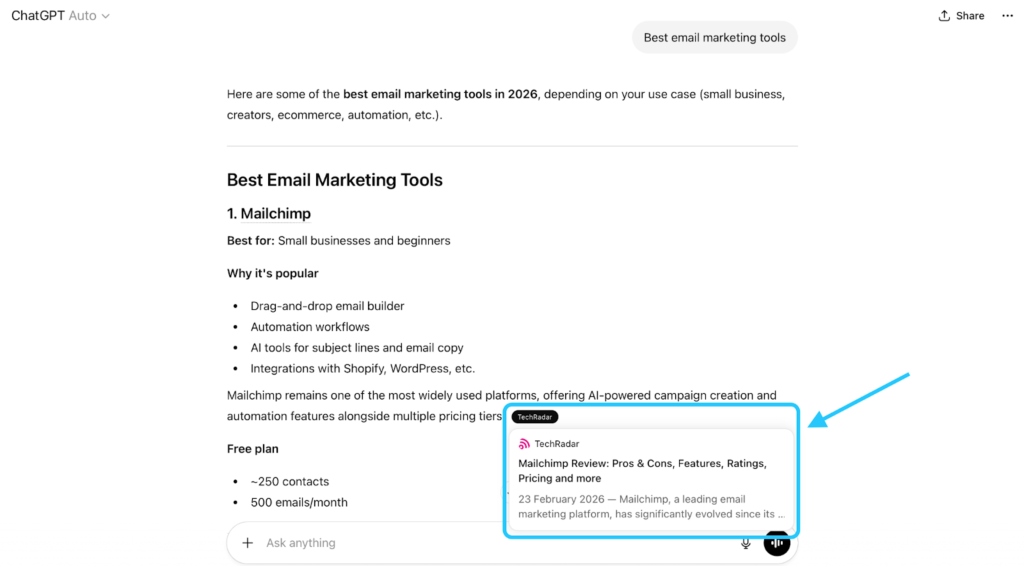
Task: Click the black TechRadar citation pill
Action: coord(535,417)
